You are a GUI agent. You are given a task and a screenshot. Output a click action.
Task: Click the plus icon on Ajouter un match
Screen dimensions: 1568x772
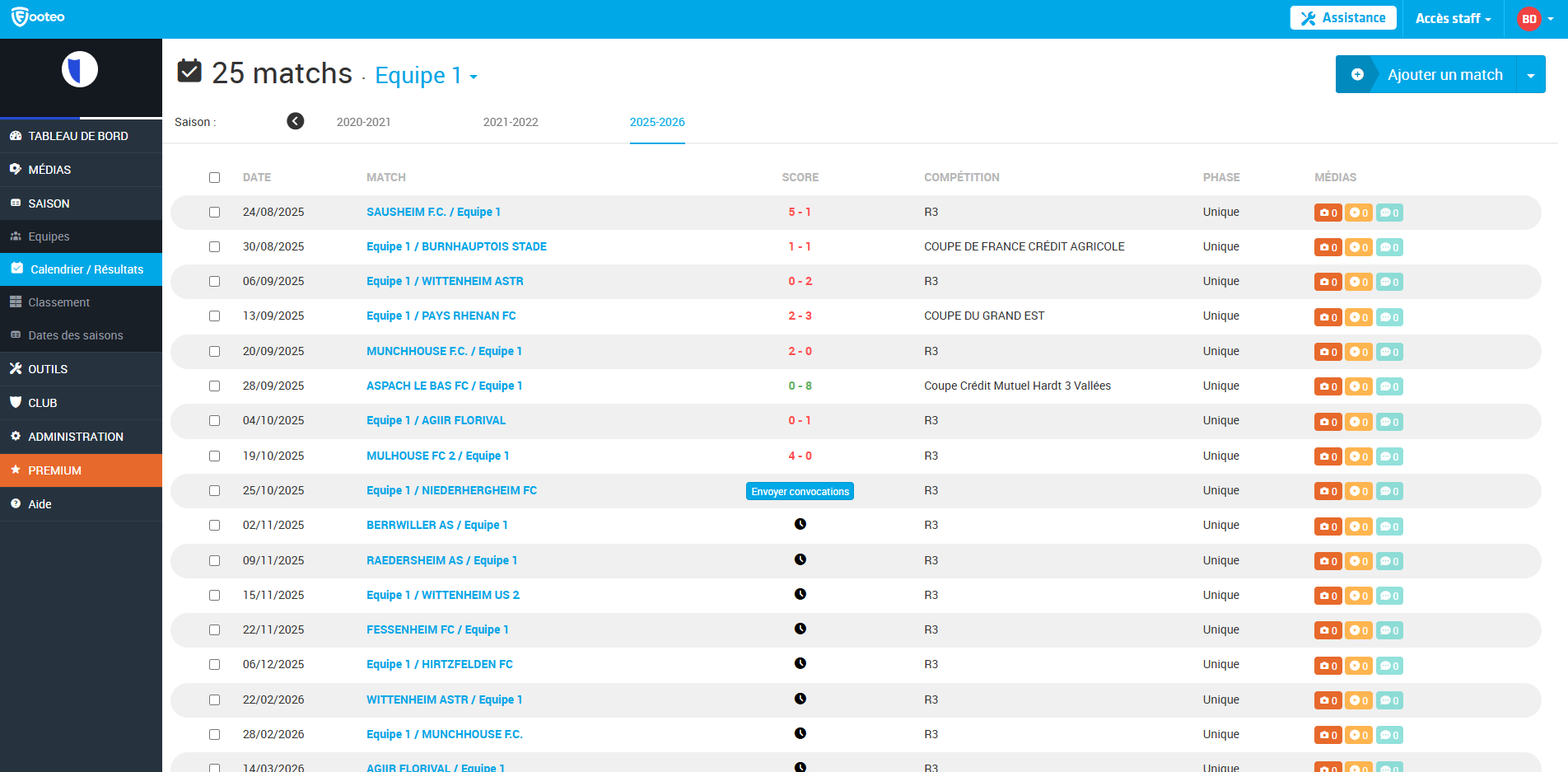[1357, 74]
